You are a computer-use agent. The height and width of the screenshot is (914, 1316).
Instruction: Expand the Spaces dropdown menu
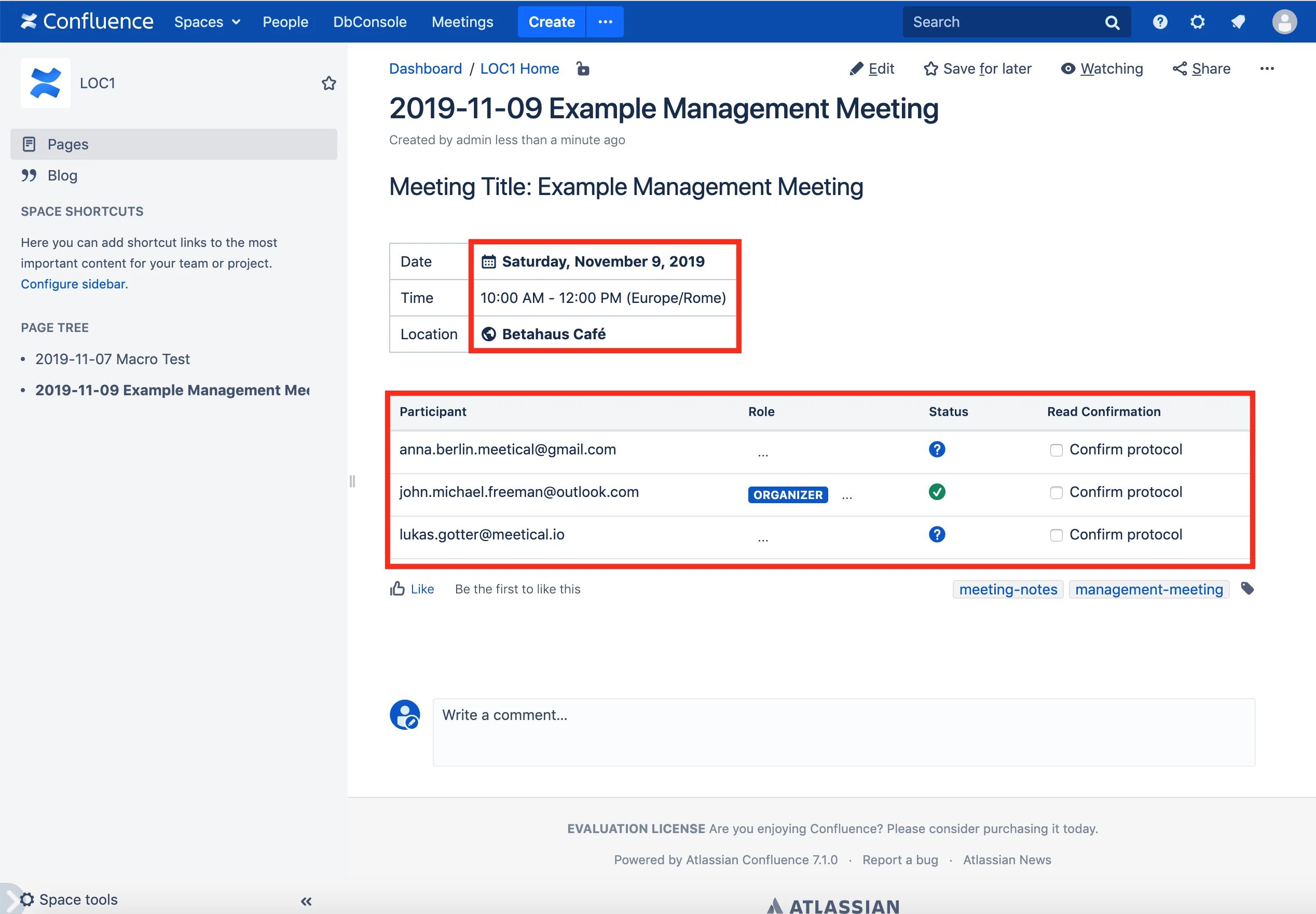(x=207, y=22)
